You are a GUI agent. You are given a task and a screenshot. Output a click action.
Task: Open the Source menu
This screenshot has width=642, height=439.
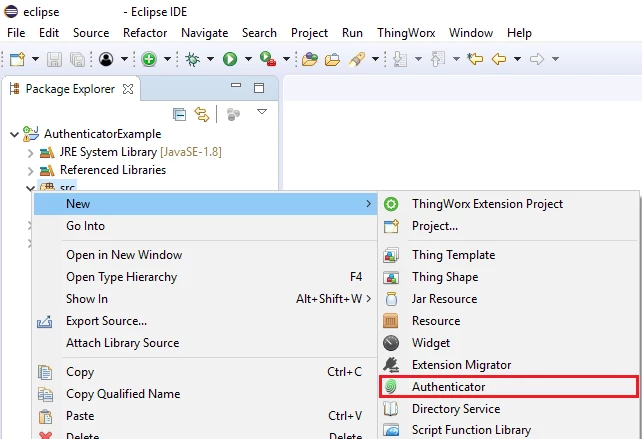coord(91,33)
